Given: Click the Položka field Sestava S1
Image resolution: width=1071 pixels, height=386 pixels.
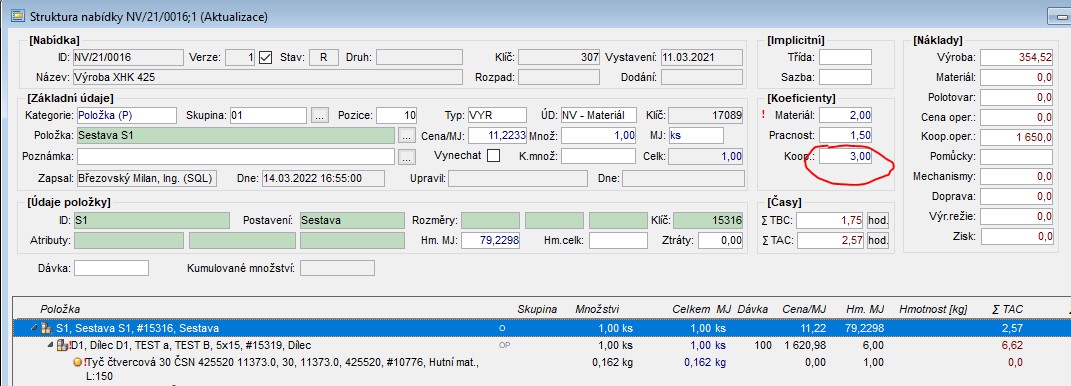Looking at the screenshot, I should pyautogui.click(x=236, y=135).
